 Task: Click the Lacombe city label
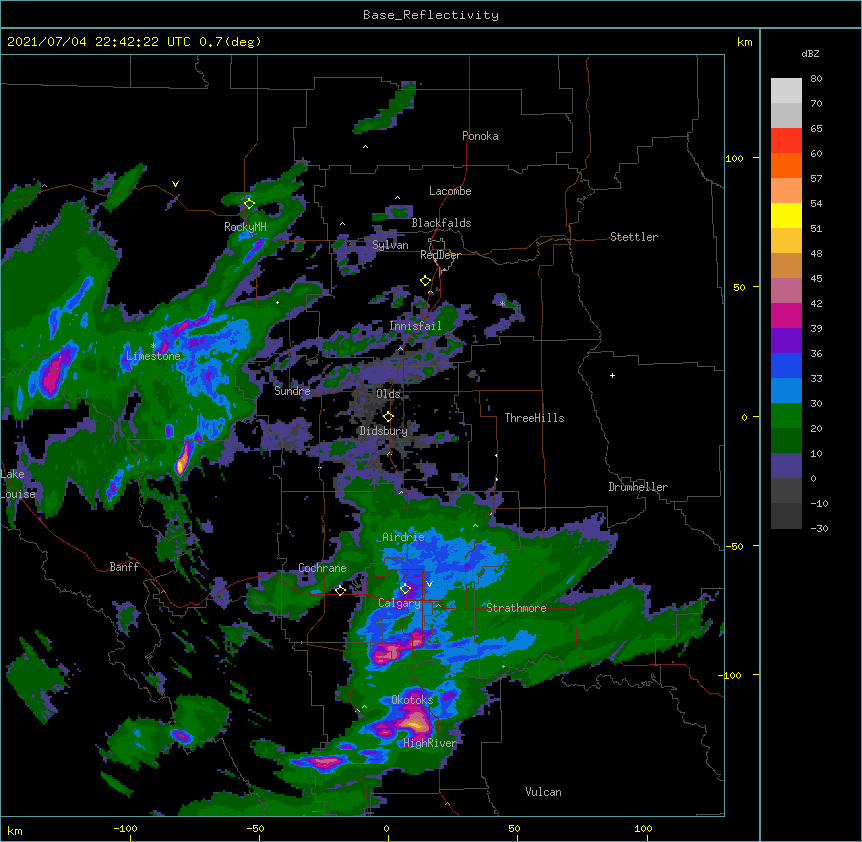click(x=450, y=191)
